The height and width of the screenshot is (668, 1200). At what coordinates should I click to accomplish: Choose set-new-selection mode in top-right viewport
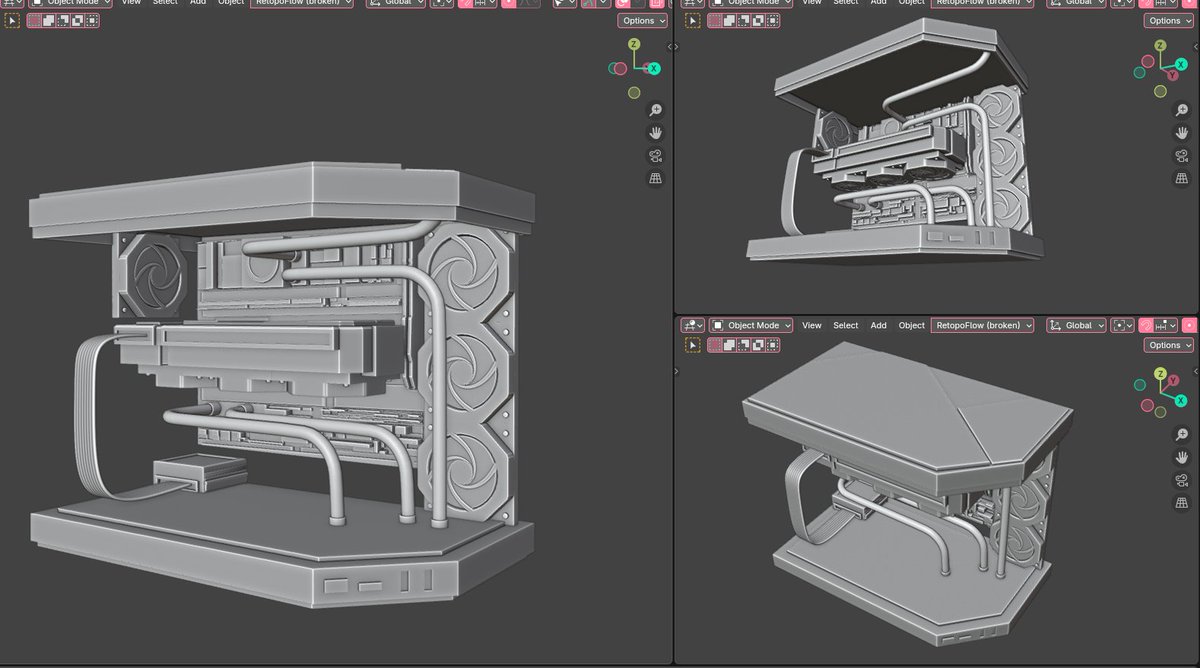click(x=714, y=20)
